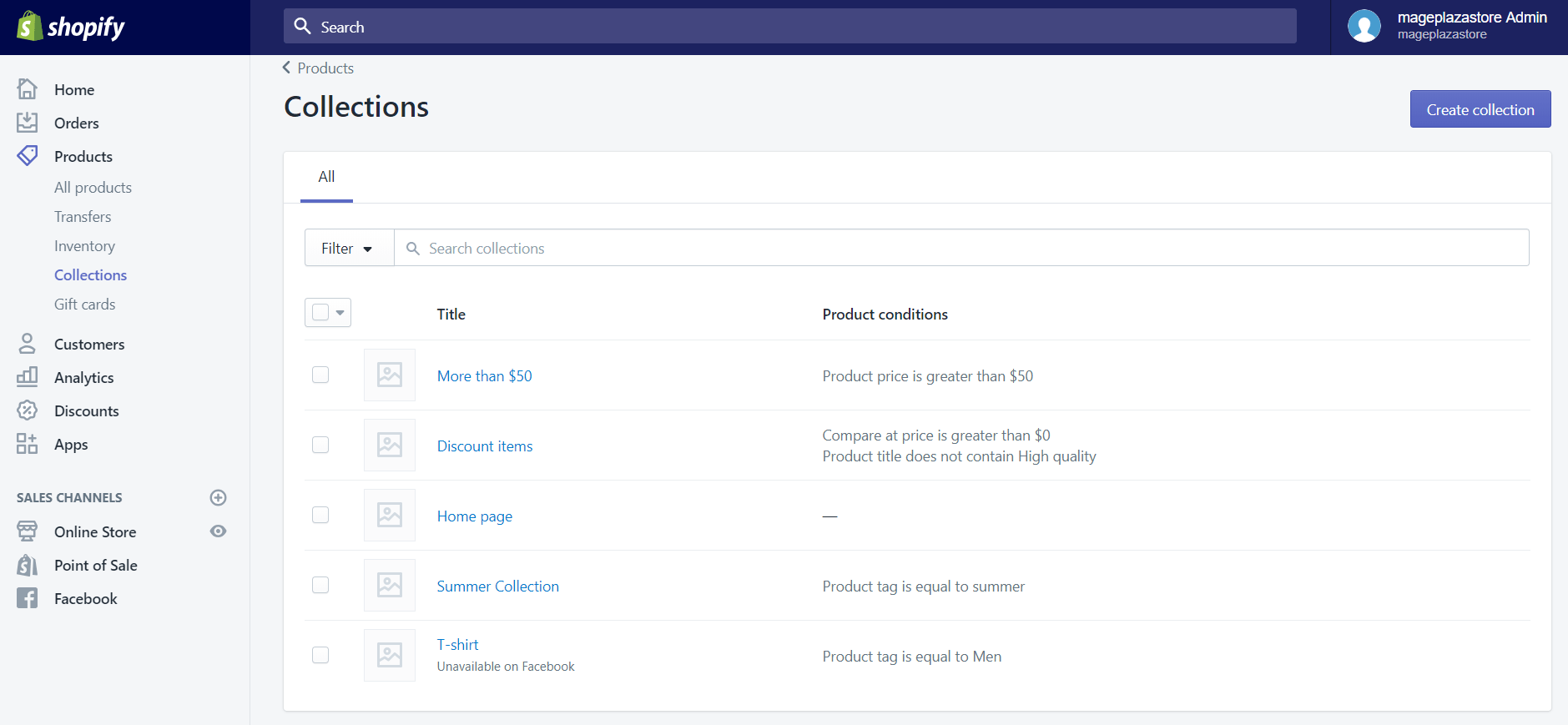The image size is (1568, 725).
Task: Open Gift cards submenu item
Action: click(x=84, y=305)
